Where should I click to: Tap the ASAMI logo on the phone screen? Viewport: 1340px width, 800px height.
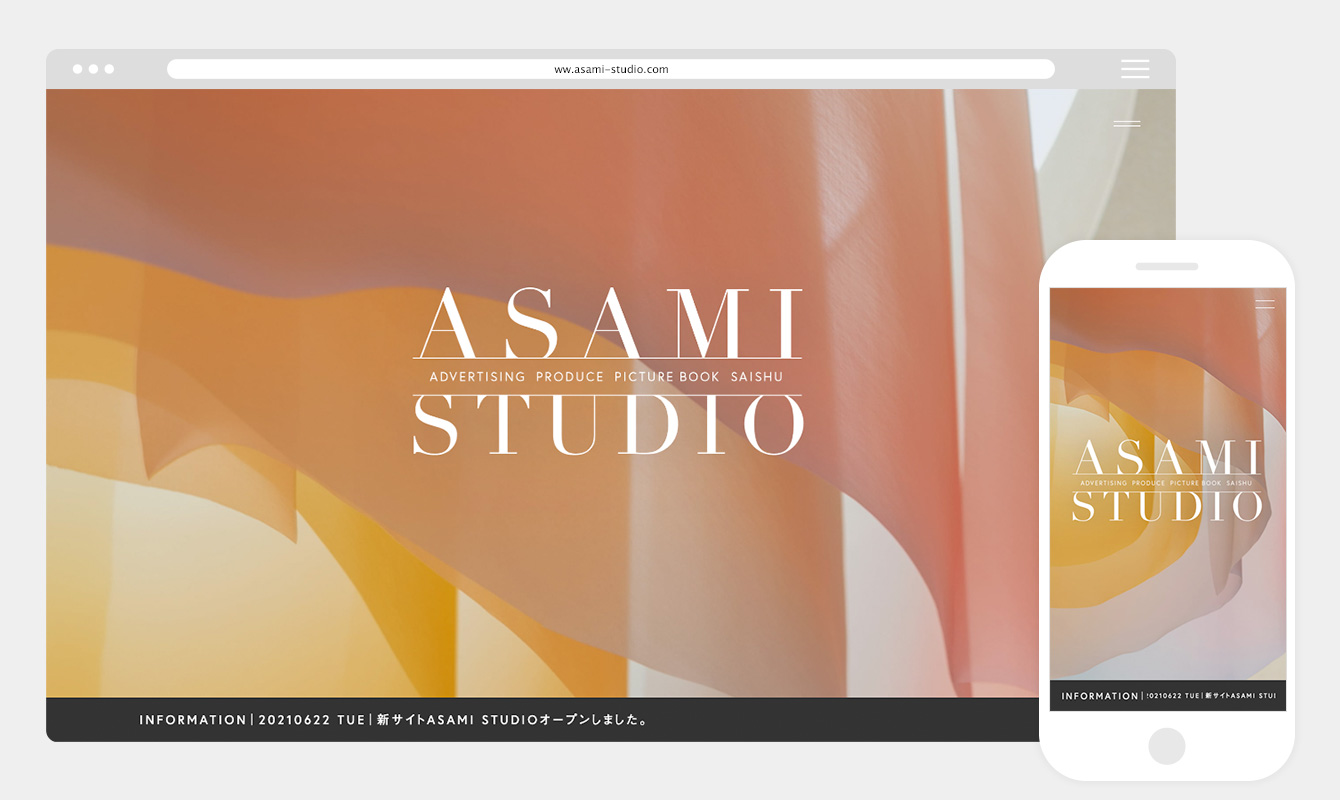1167,459
